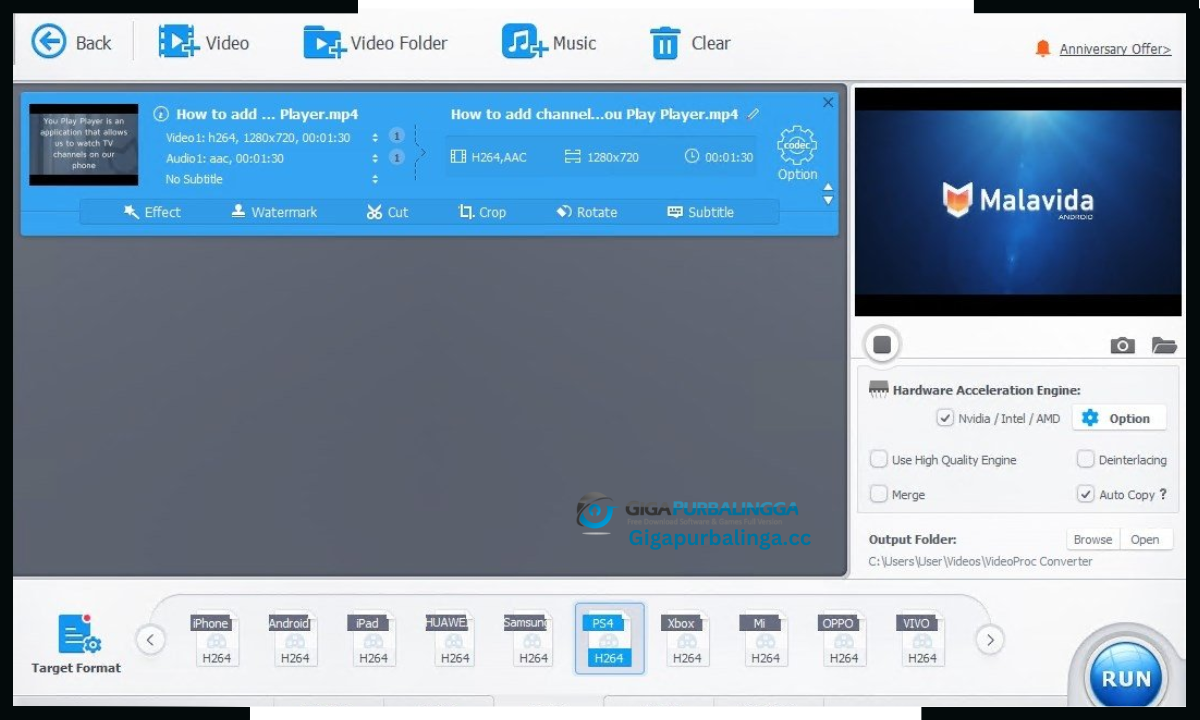
Task: Select the OPPO H264 profile
Action: point(842,638)
